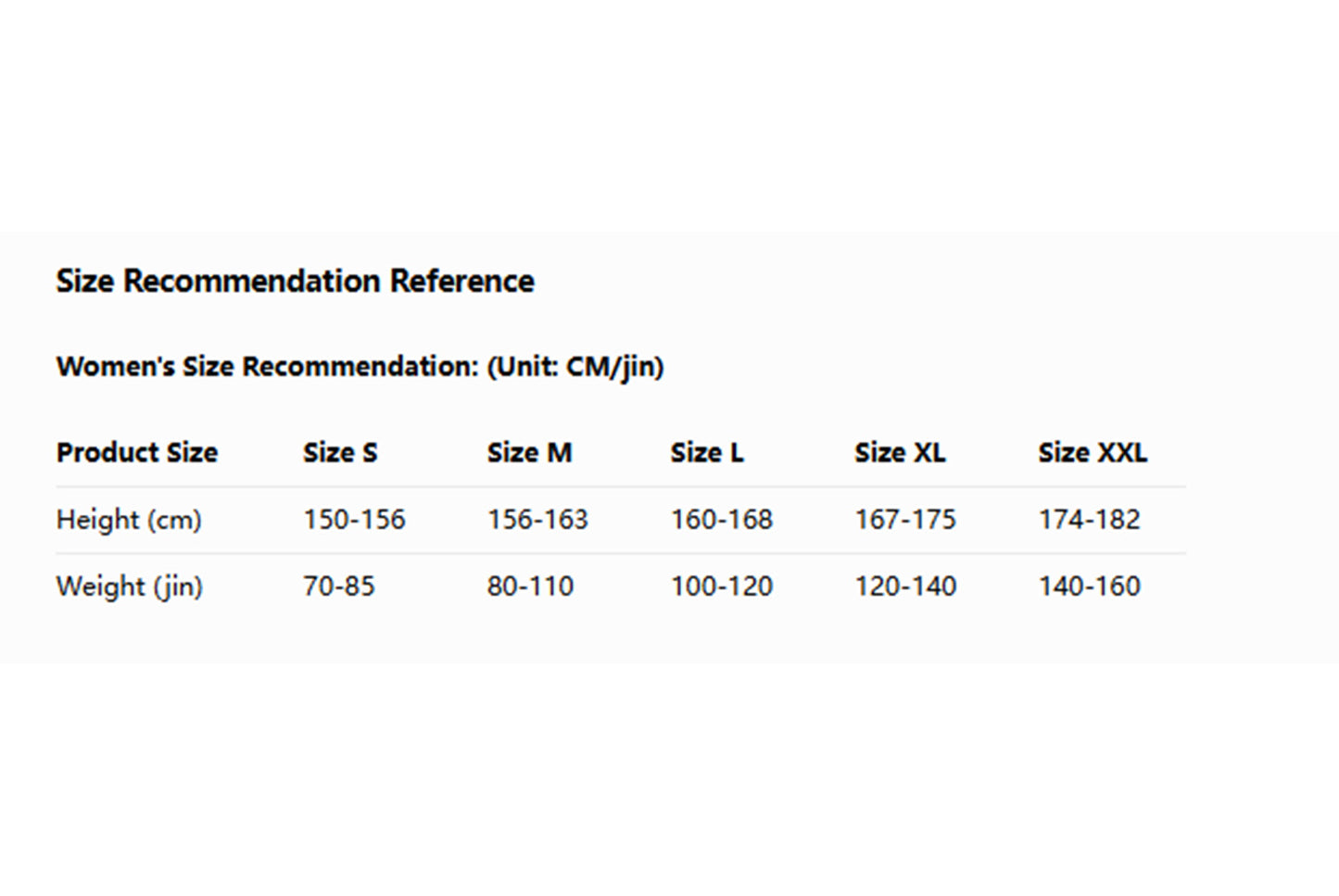Click the 70-85 weight cell

339,587
